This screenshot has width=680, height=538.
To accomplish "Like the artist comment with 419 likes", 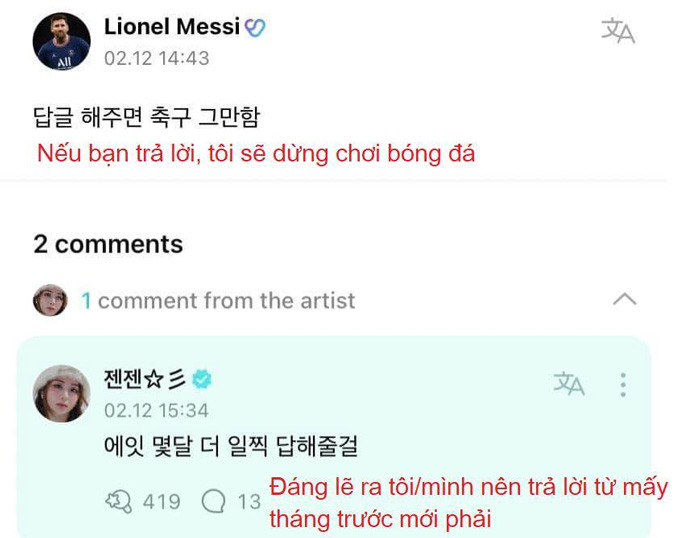I will (119, 500).
